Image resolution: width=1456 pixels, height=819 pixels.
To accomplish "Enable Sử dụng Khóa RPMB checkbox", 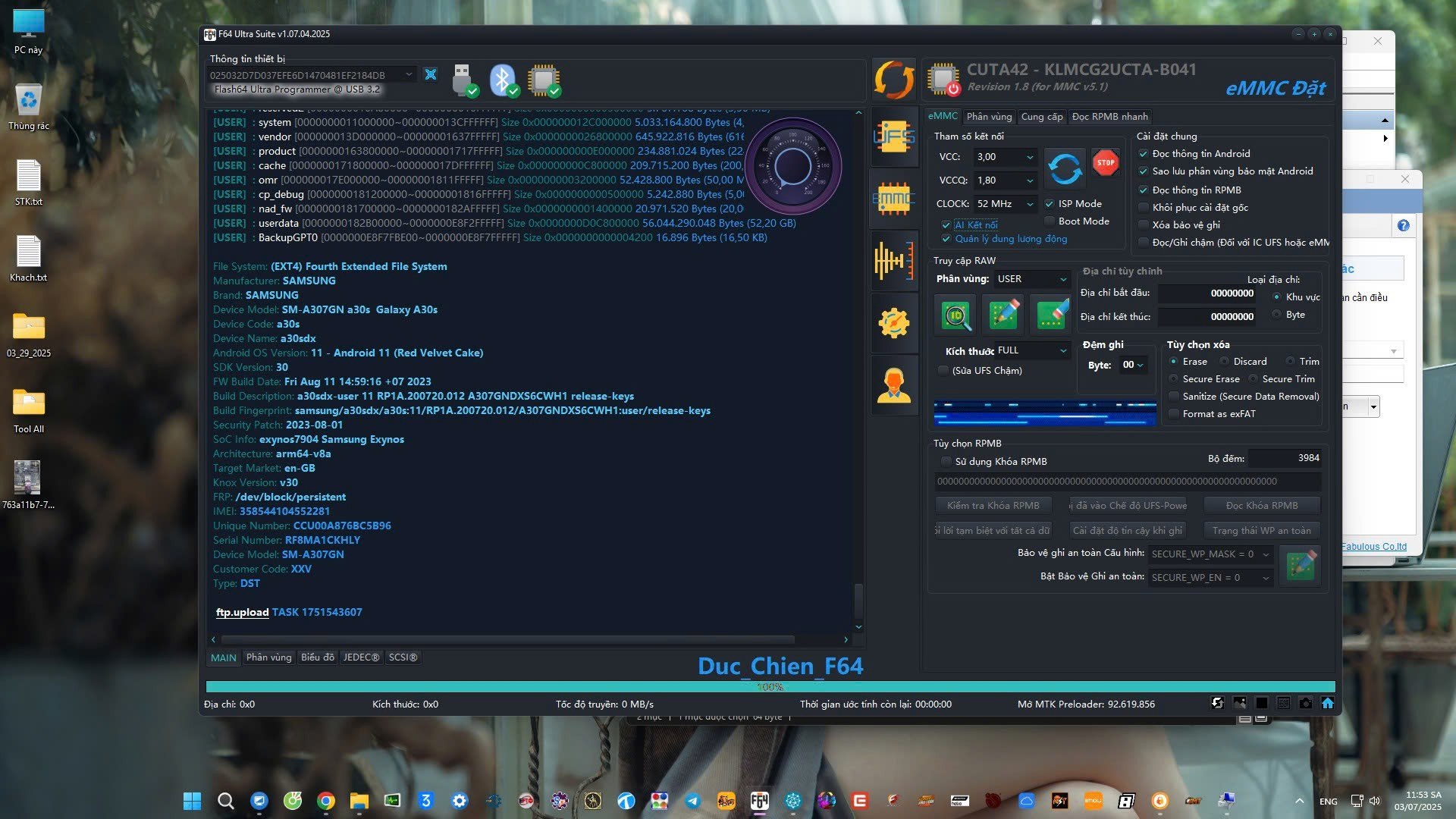I will pyautogui.click(x=946, y=462).
